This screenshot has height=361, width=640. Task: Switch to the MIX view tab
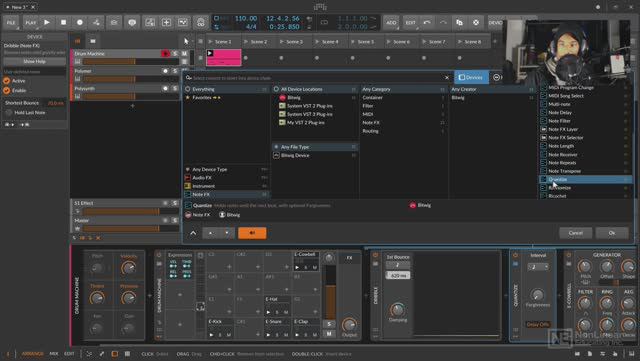click(53, 354)
